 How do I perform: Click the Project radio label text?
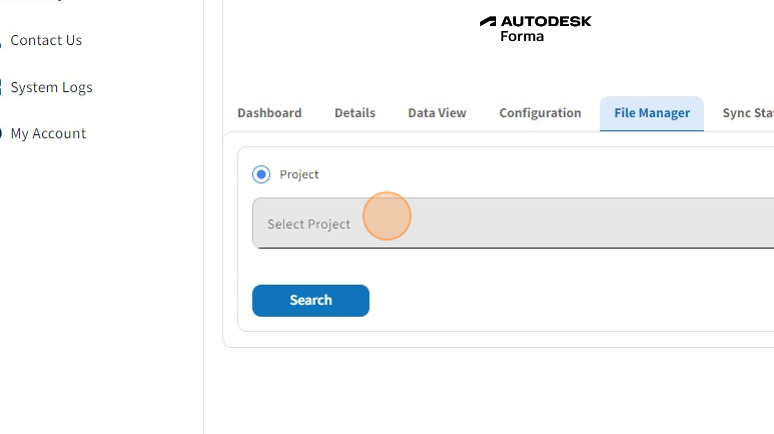(299, 174)
